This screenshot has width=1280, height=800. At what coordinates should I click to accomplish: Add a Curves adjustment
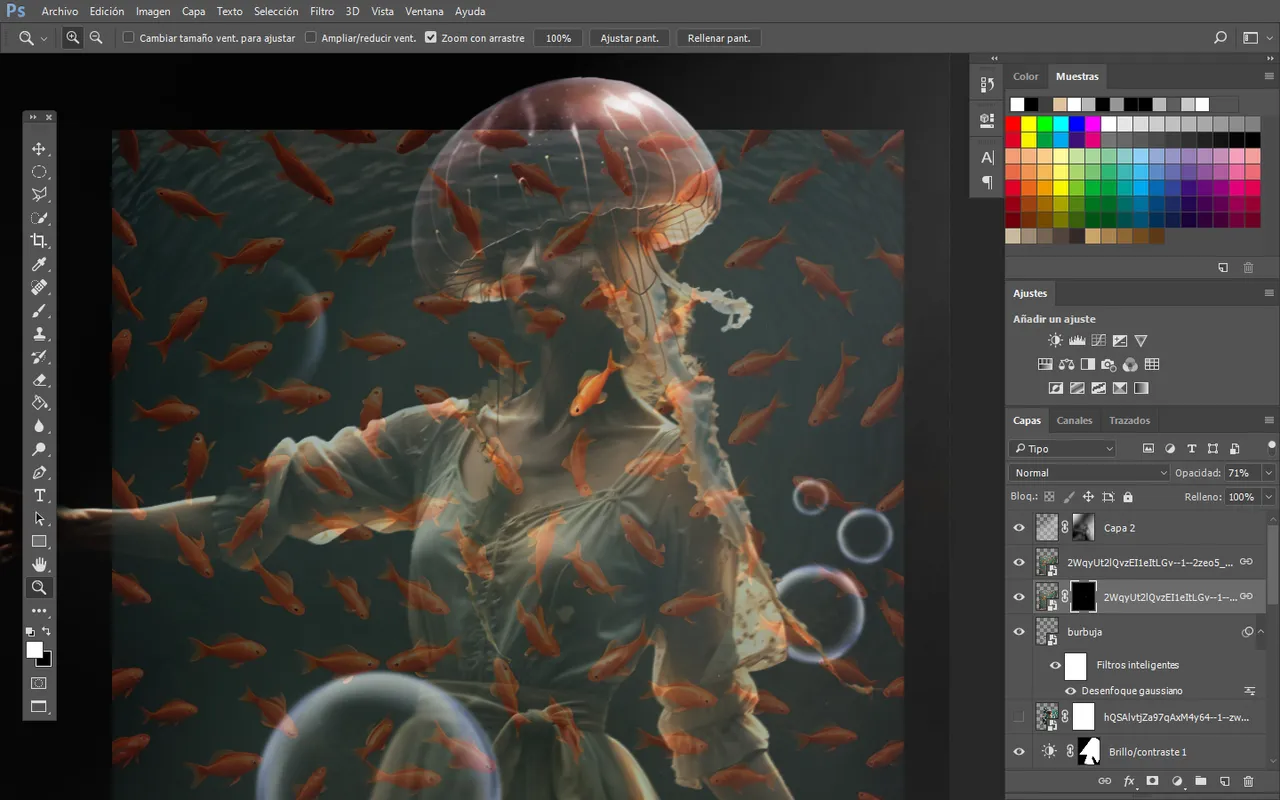click(x=1098, y=341)
